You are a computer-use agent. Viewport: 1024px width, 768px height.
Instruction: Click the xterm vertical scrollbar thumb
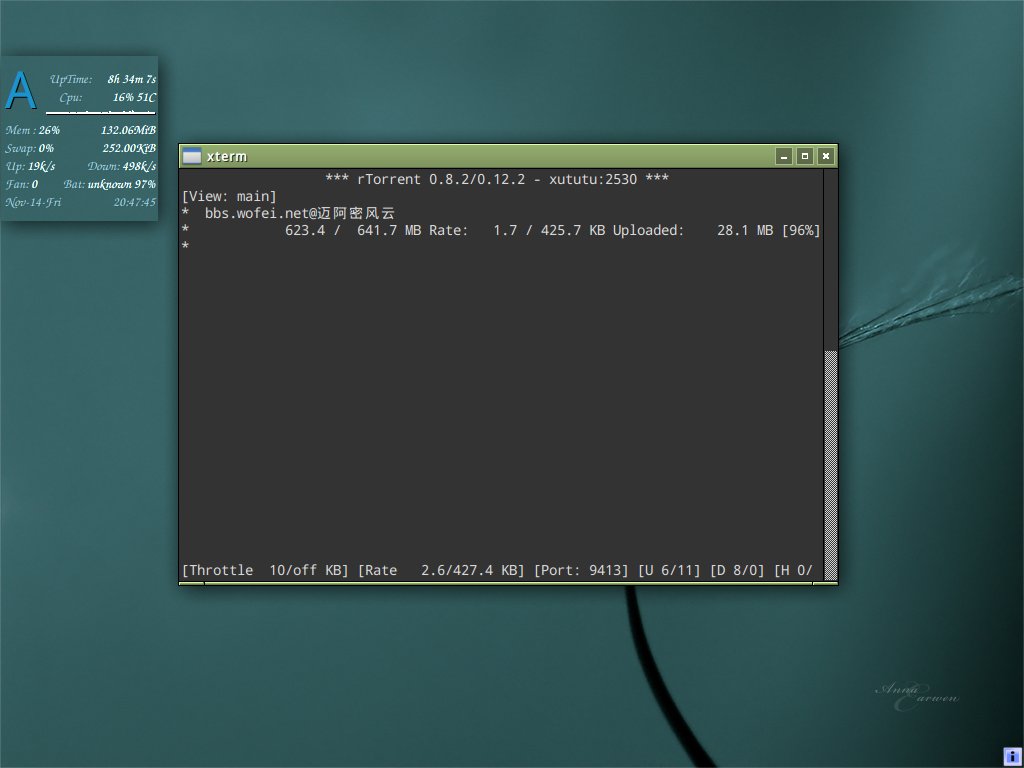(x=831, y=465)
